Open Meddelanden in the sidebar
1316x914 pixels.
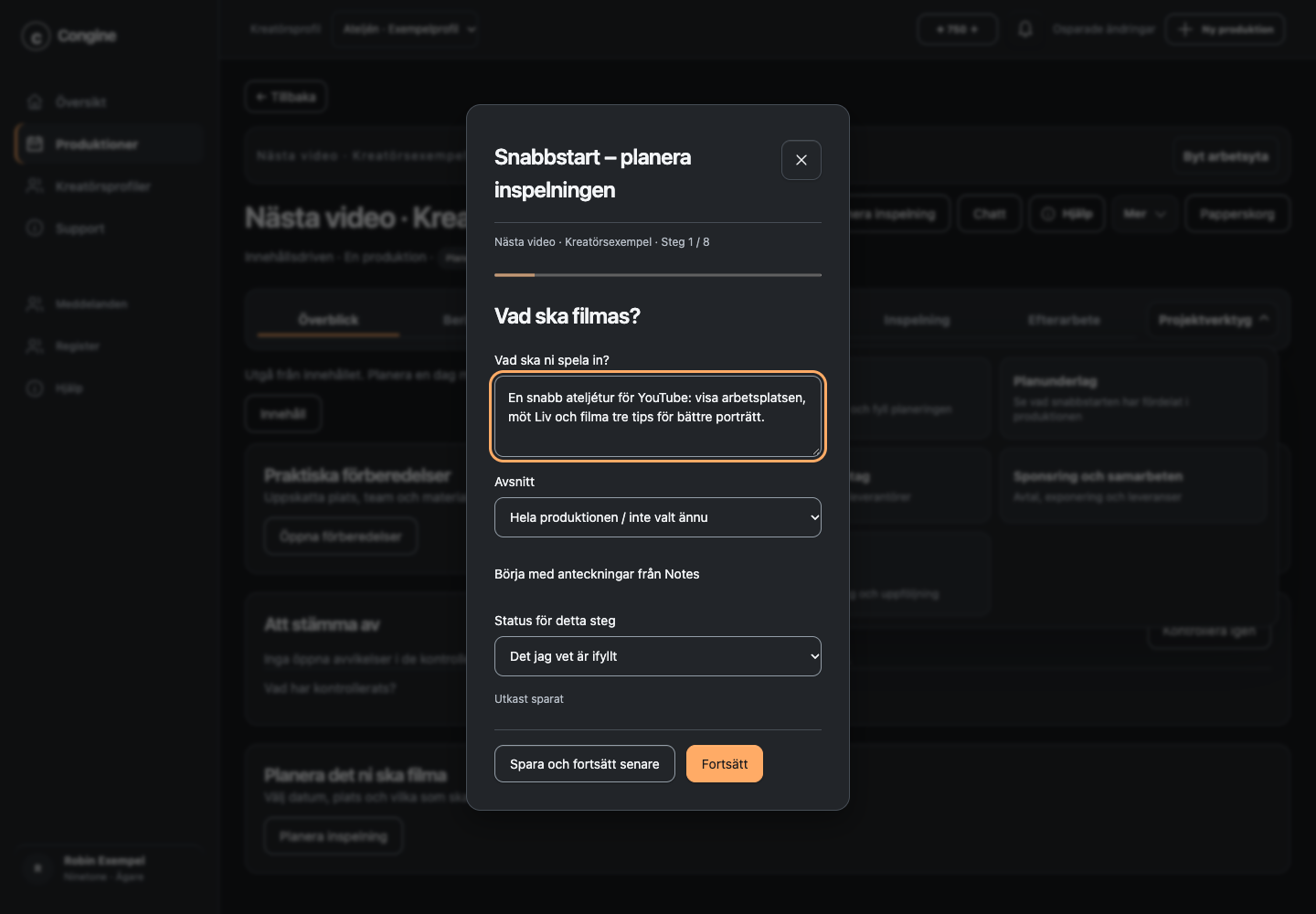tap(109, 303)
